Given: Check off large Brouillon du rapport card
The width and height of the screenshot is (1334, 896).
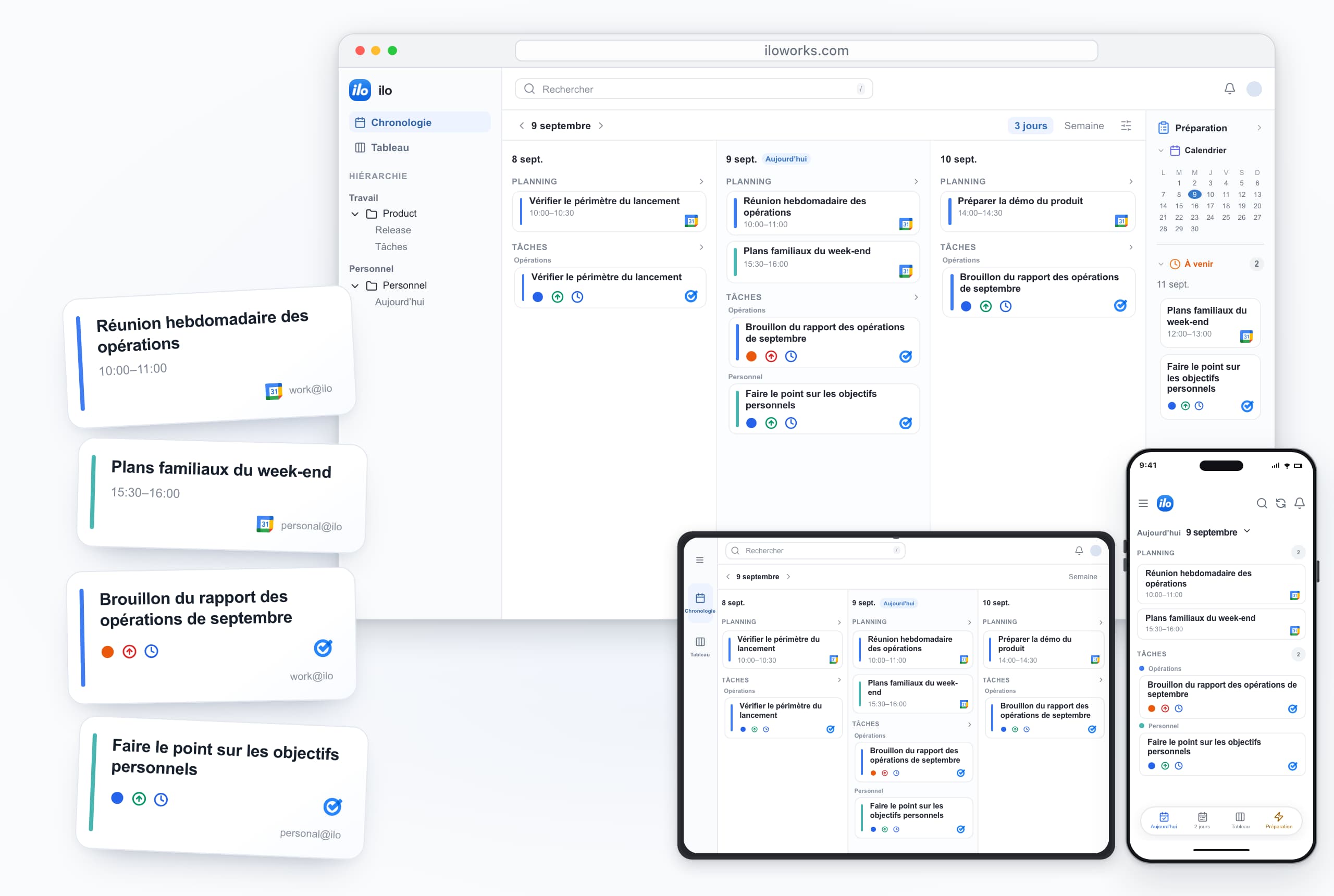Looking at the screenshot, I should pyautogui.click(x=323, y=648).
